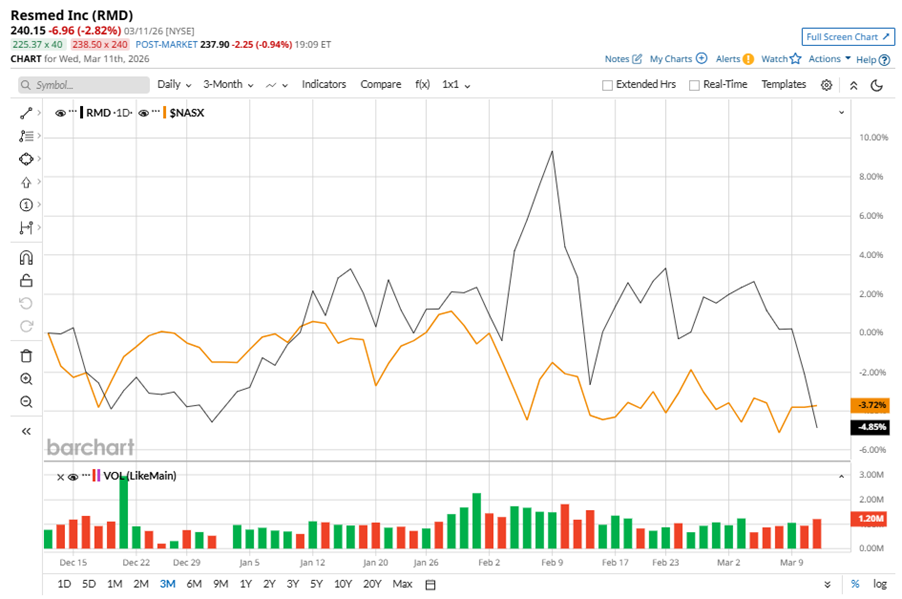Image resolution: width=902 pixels, height=599 pixels.
Task: Toggle percent scale mode
Action: pos(855,584)
